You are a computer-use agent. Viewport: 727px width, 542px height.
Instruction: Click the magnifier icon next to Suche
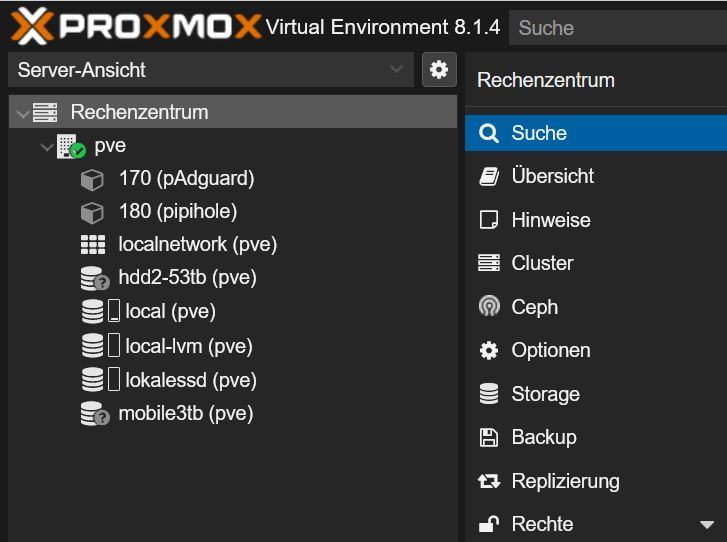(489, 133)
